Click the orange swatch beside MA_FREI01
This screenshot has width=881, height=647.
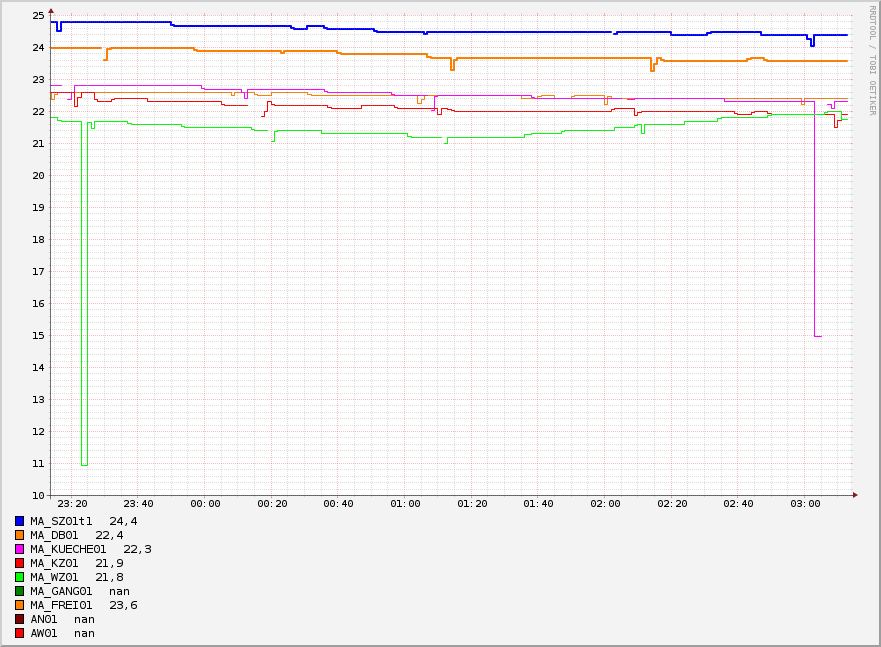tap(19, 605)
